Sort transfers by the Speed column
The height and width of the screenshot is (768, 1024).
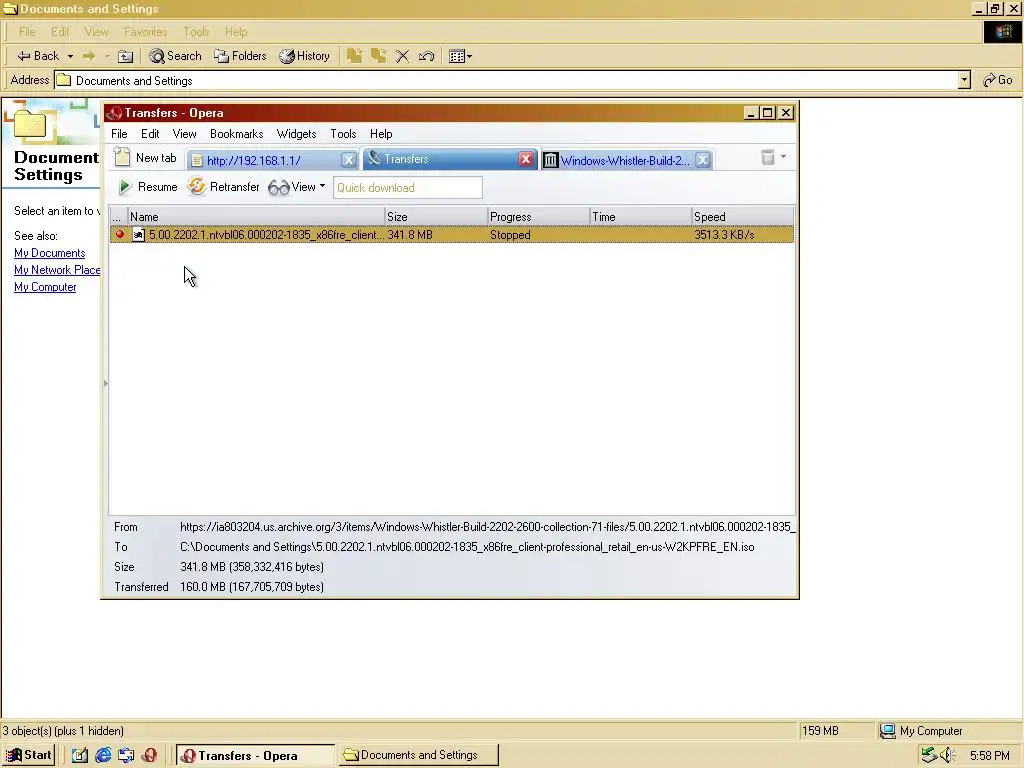click(x=743, y=217)
